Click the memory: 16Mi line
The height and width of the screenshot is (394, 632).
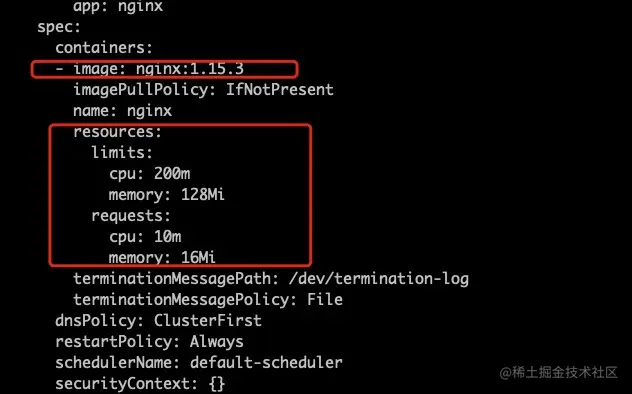[162, 257]
